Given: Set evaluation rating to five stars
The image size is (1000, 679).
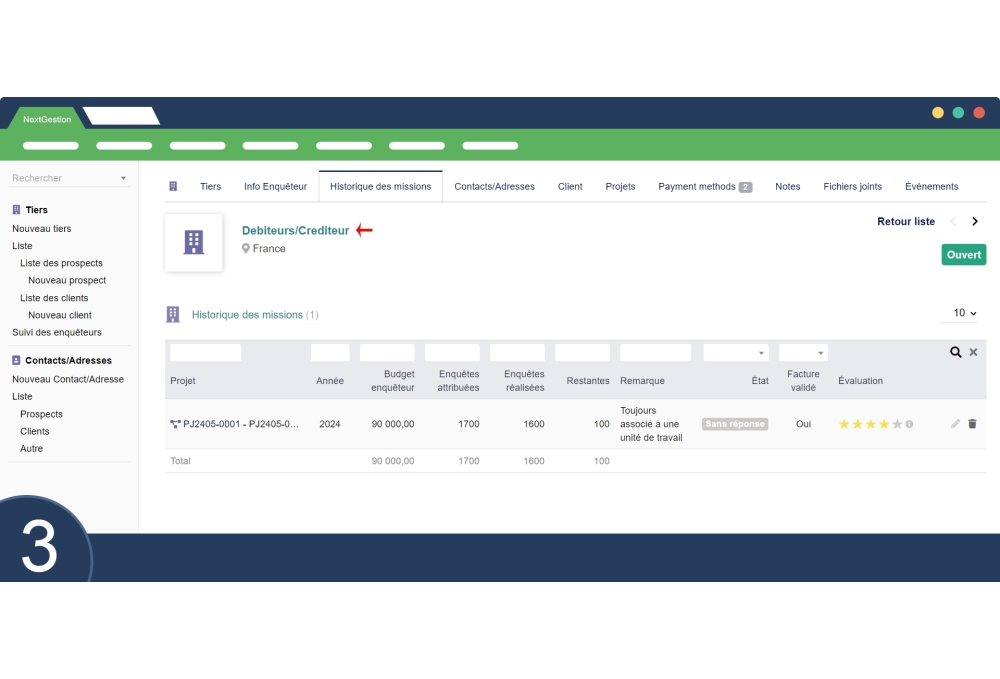Looking at the screenshot, I should coord(897,424).
